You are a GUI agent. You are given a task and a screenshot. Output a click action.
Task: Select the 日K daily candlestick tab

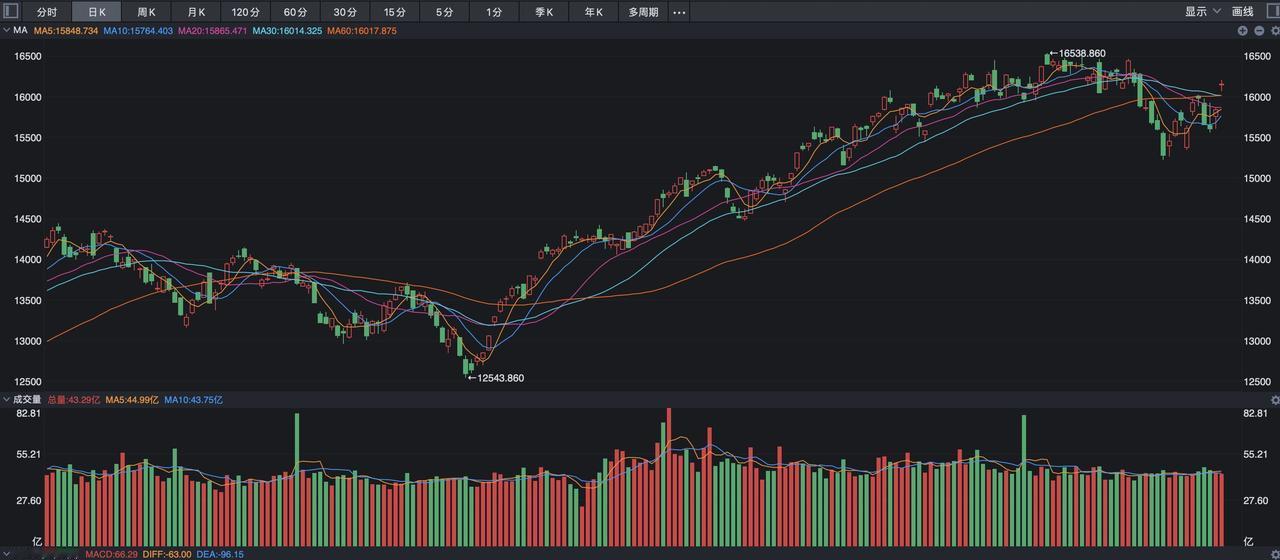point(97,12)
